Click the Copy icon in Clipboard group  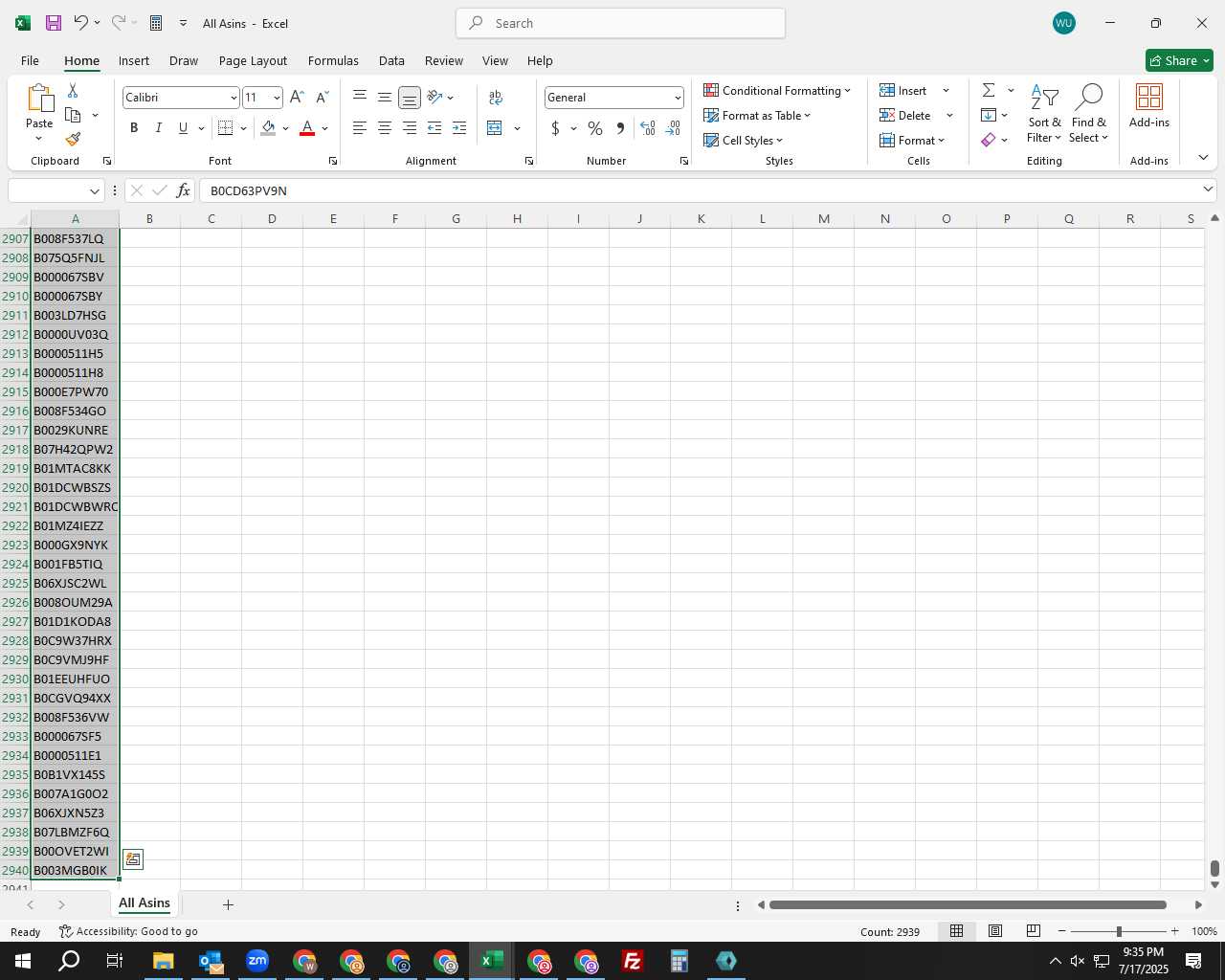(73, 115)
